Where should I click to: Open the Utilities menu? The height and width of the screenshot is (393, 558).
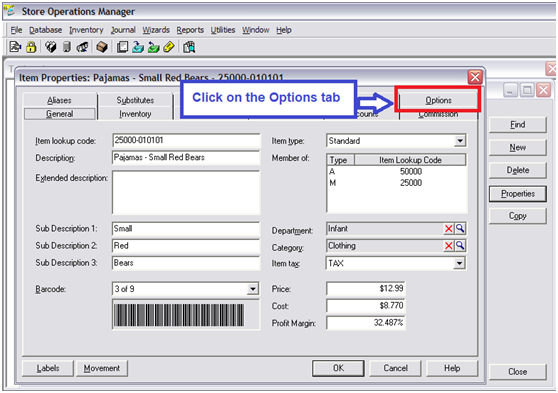(x=223, y=30)
